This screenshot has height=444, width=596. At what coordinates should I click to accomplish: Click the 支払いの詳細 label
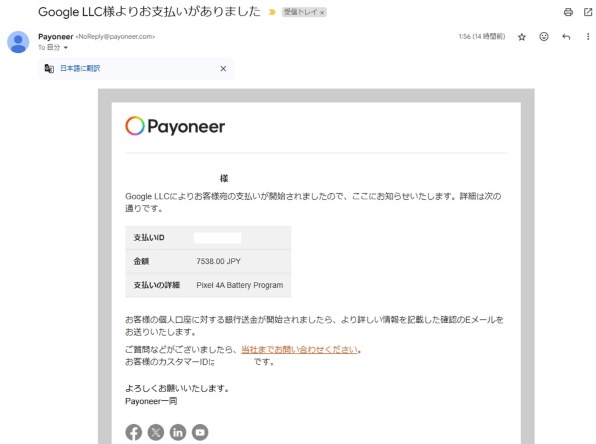pos(156,285)
